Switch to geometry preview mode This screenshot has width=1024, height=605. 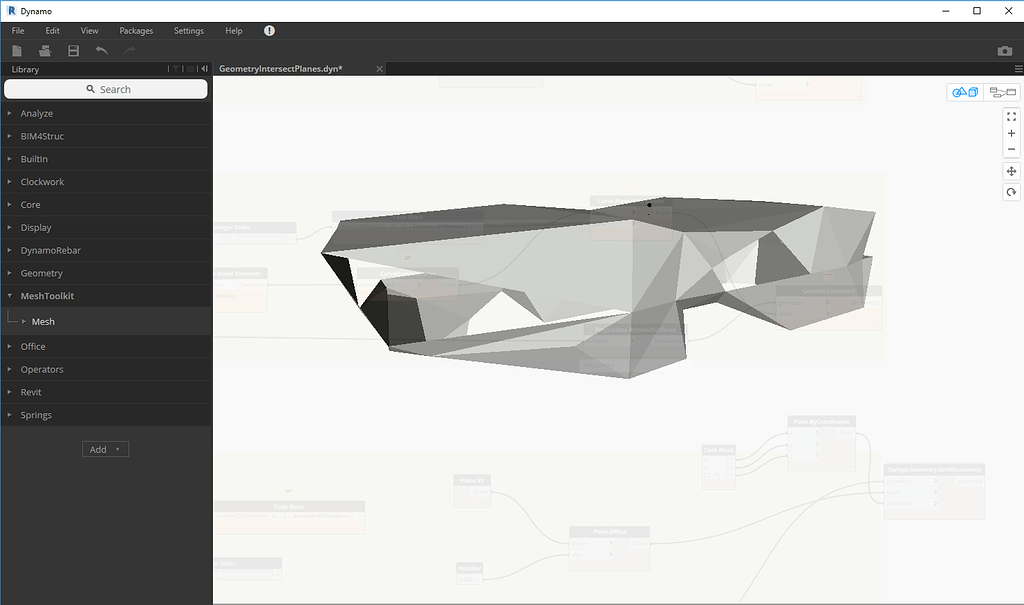pos(963,92)
